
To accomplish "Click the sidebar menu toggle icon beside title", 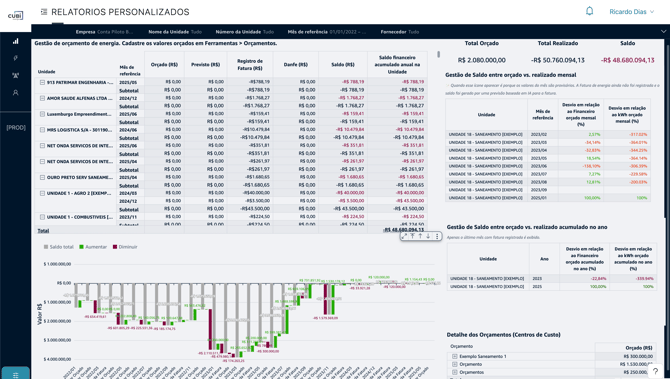I will (x=44, y=12).
